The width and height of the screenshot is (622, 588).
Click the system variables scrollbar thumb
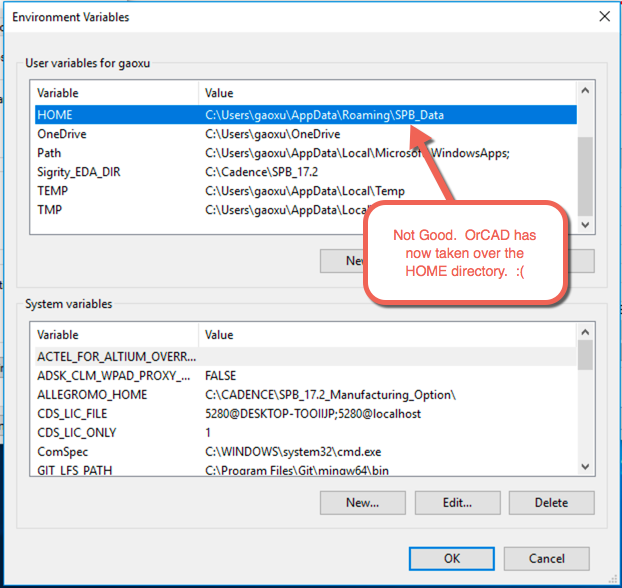pos(585,355)
